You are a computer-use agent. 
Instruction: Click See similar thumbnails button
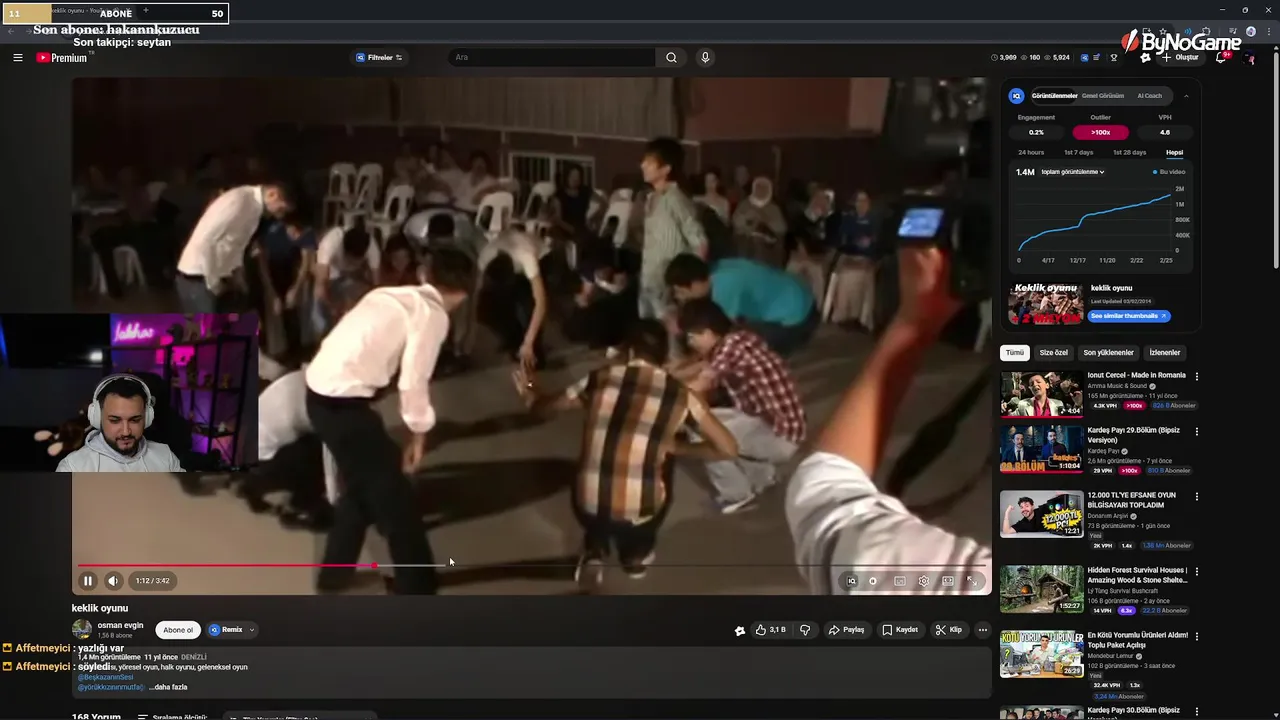click(1129, 316)
